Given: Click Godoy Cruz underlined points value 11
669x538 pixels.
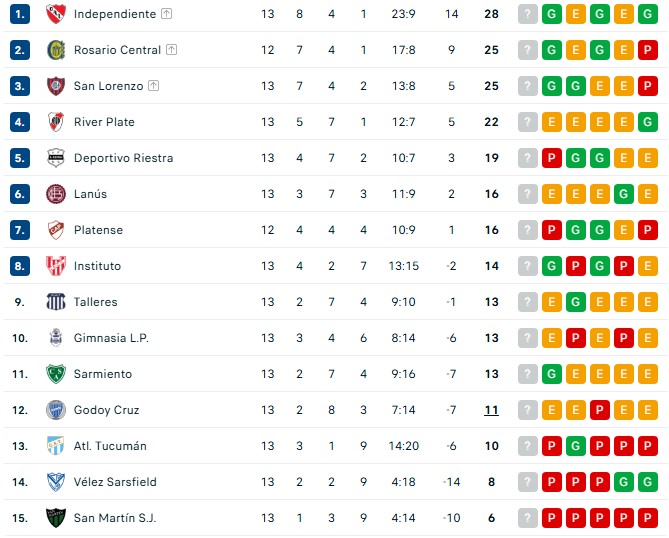Looking at the screenshot, I should tap(491, 410).
